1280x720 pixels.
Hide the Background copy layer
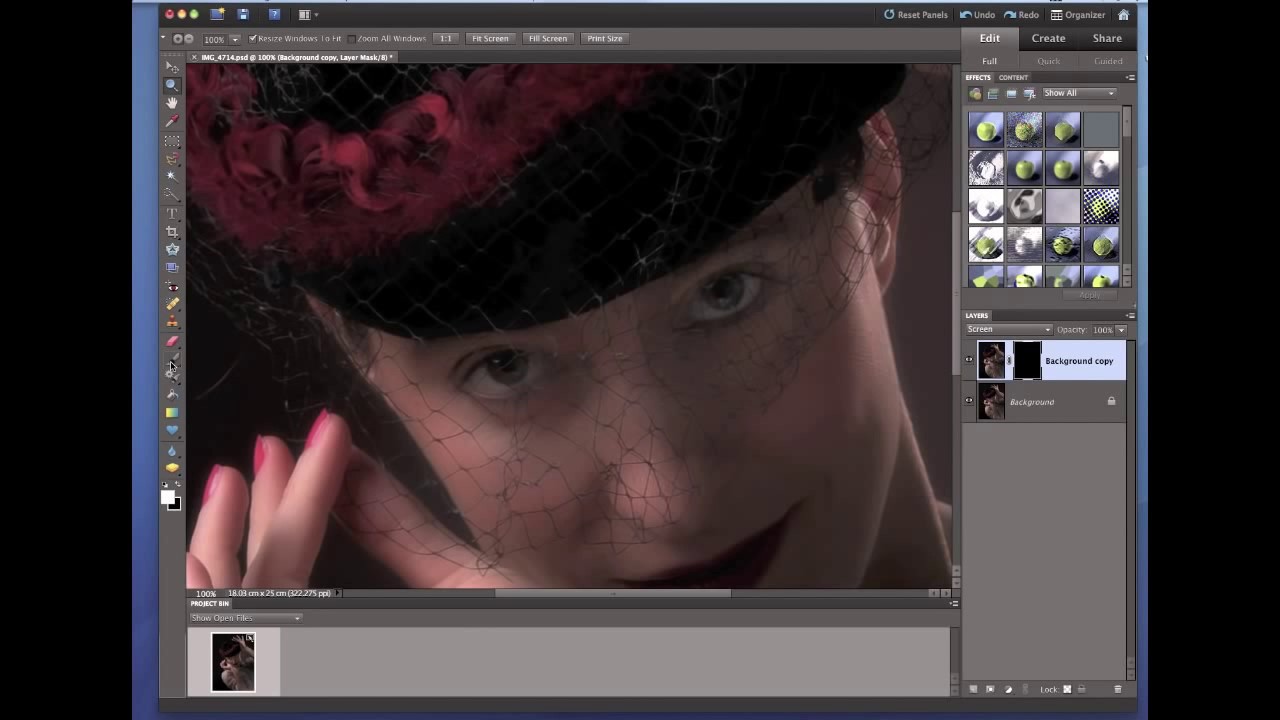pos(969,360)
